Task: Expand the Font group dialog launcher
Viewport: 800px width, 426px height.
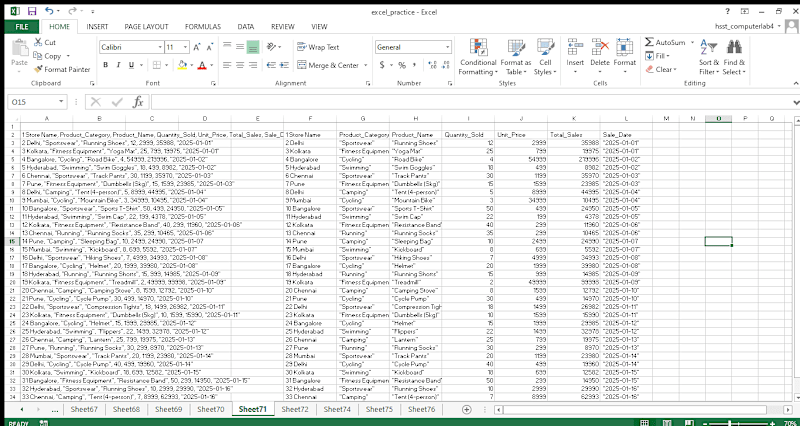Action: tap(214, 83)
